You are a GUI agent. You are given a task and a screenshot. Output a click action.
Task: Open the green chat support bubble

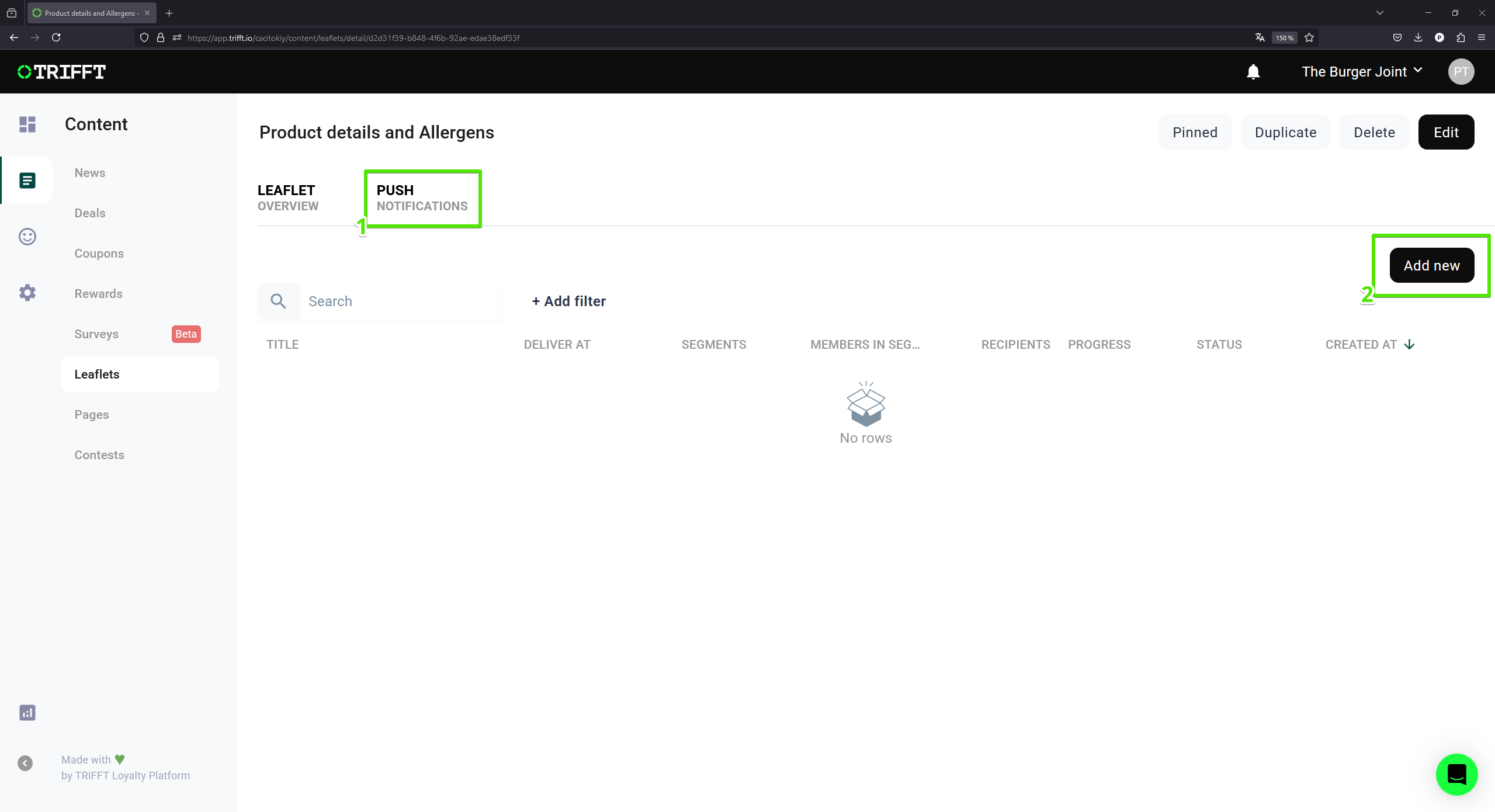[1456, 775]
